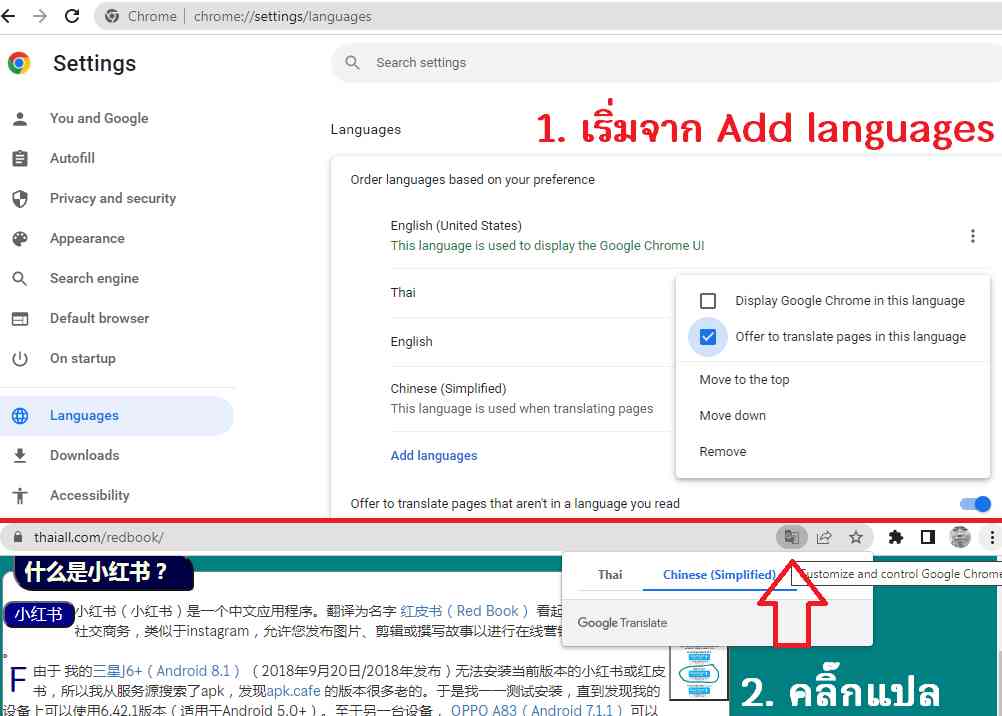Bookmark the page with the star icon
1002x716 pixels.
856,537
